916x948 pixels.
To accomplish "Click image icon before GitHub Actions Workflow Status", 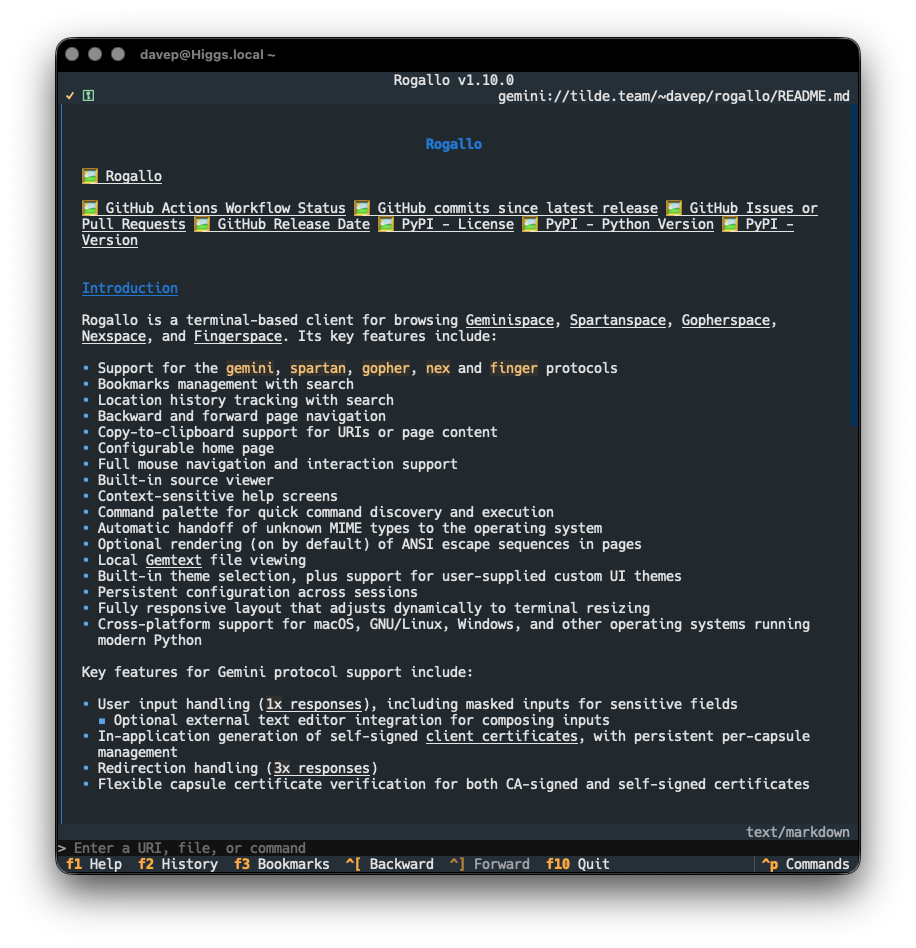I will [x=90, y=208].
